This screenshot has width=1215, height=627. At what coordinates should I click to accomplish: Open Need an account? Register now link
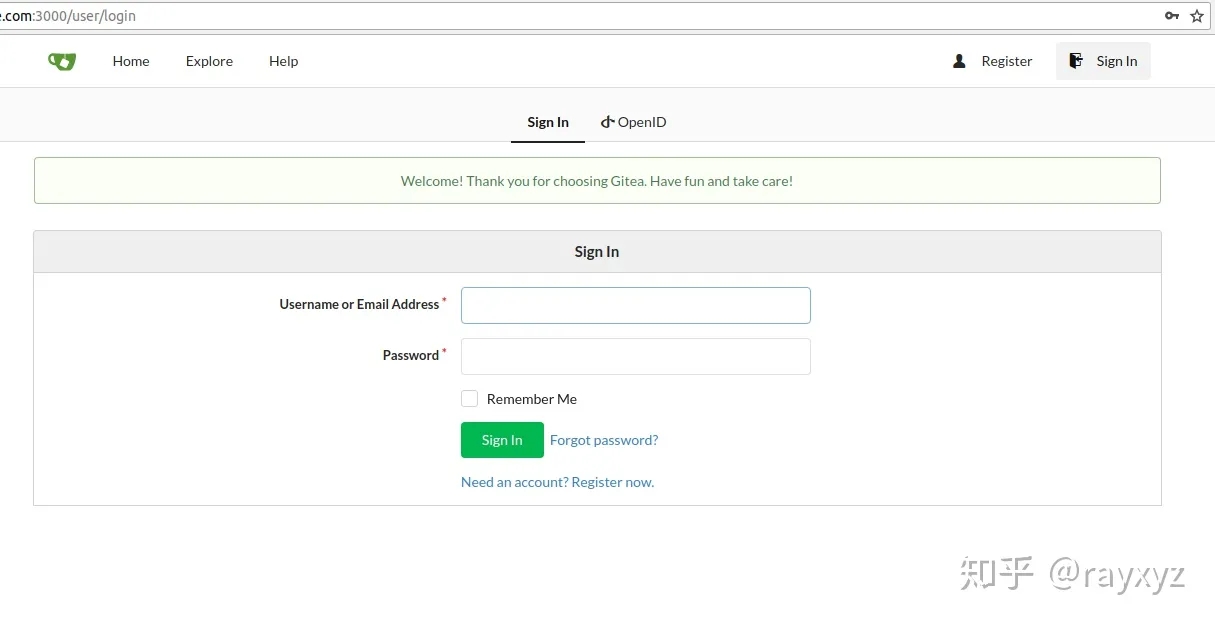tap(557, 482)
